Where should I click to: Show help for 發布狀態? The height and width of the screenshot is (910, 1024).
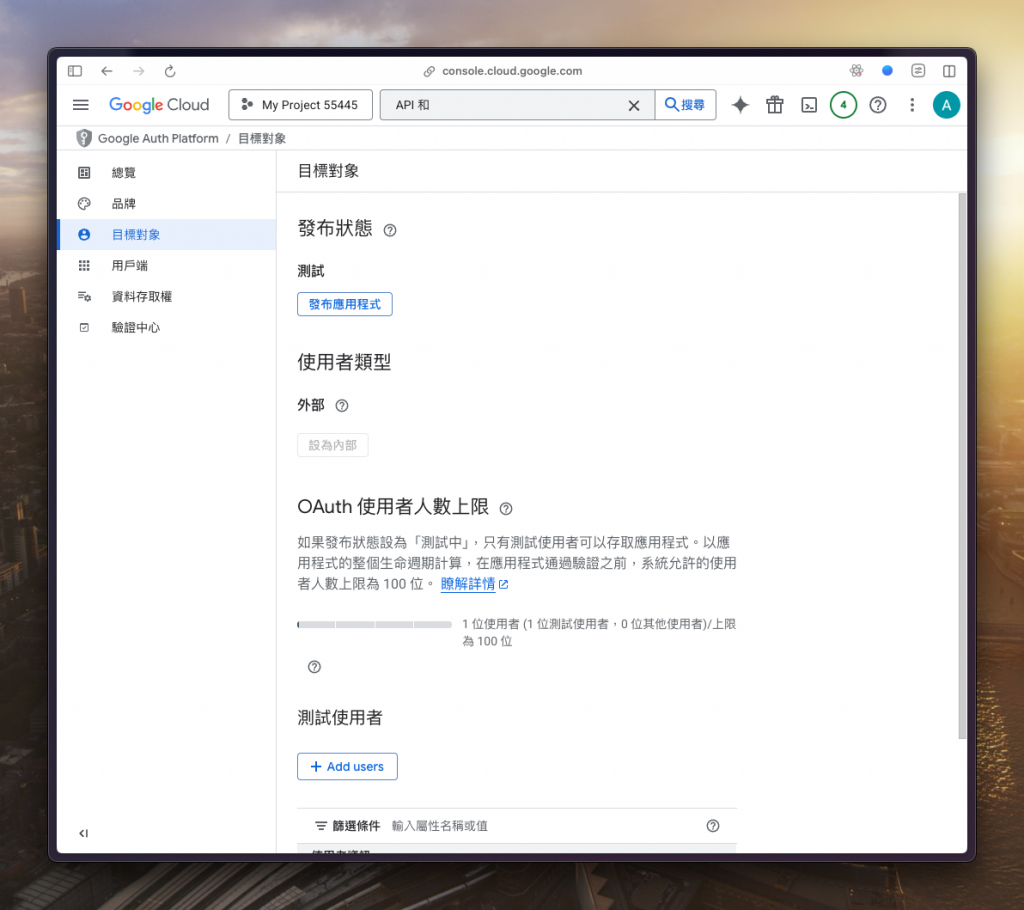(x=390, y=230)
